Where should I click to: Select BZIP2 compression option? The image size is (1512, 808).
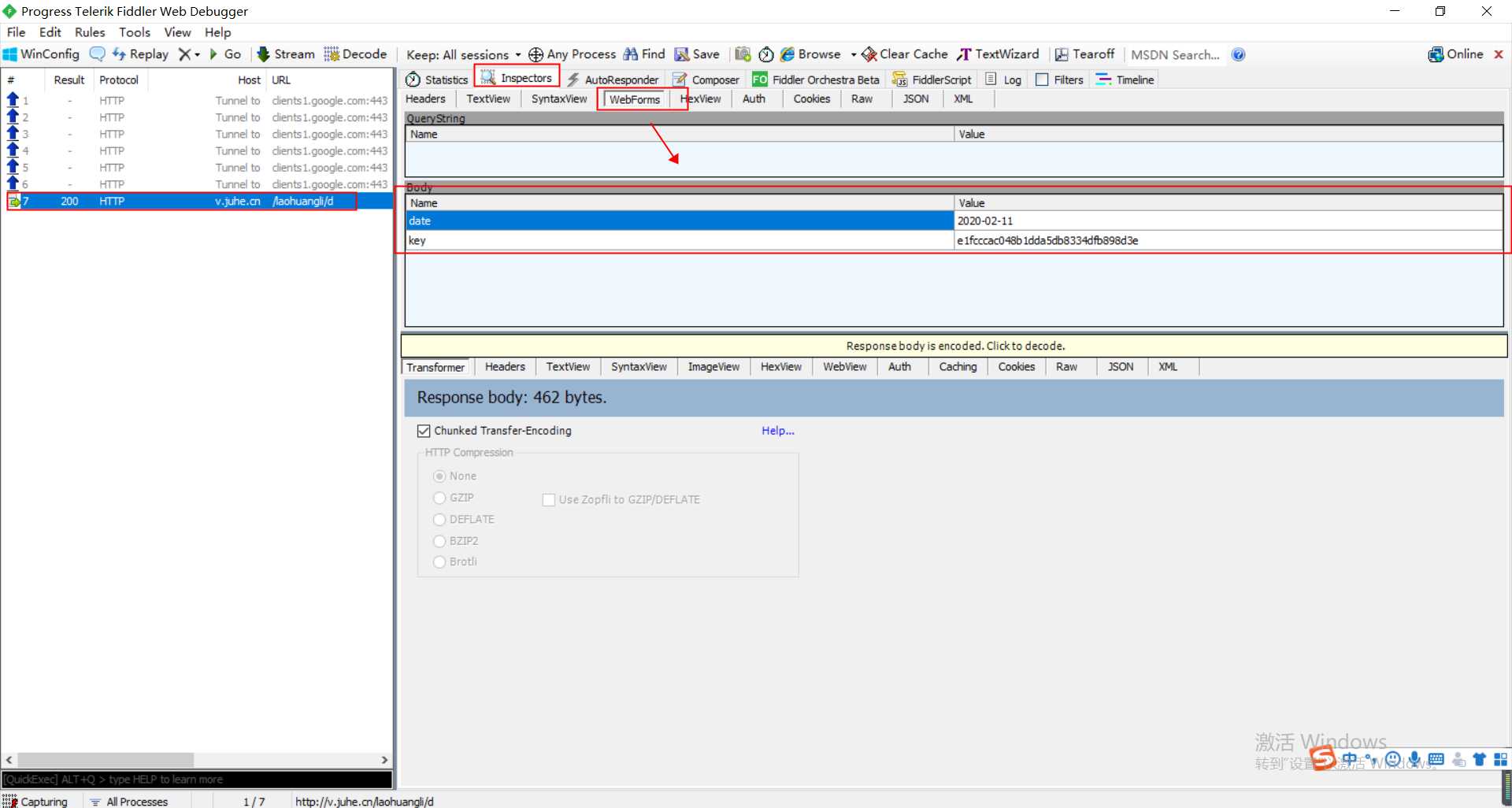(439, 541)
